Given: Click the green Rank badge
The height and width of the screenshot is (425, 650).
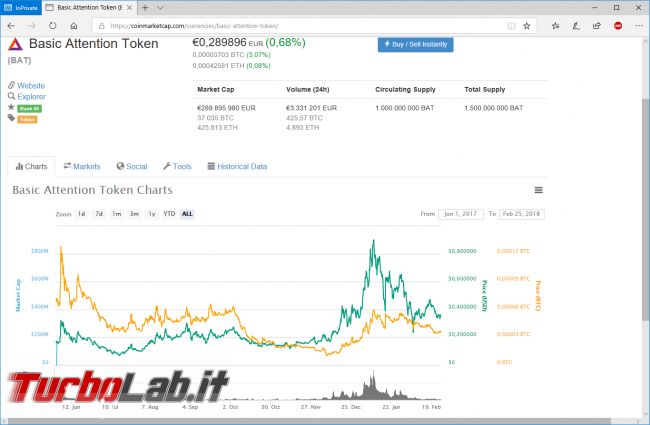Looking at the screenshot, I should (x=29, y=109).
